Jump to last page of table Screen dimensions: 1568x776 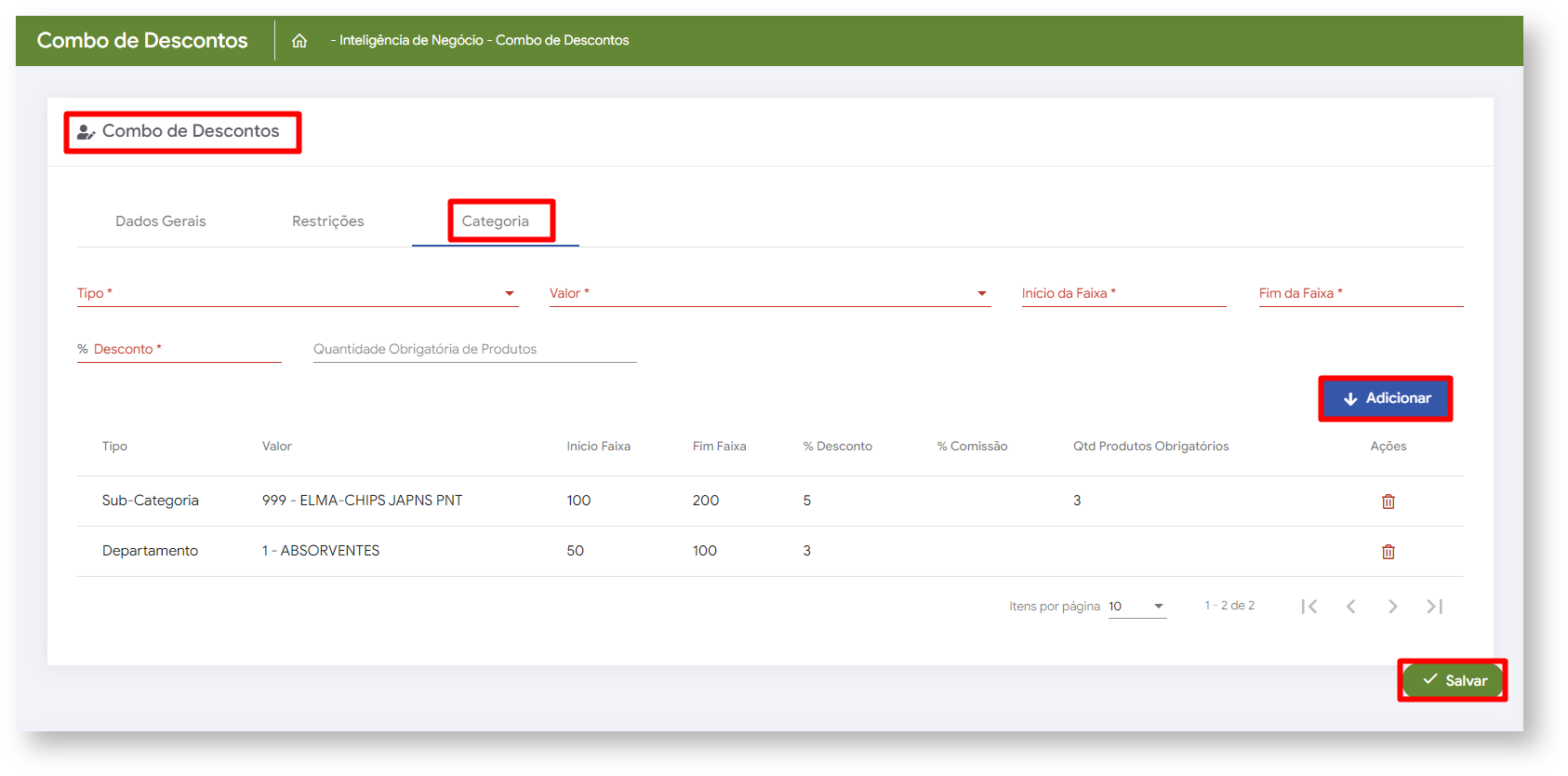point(1434,607)
